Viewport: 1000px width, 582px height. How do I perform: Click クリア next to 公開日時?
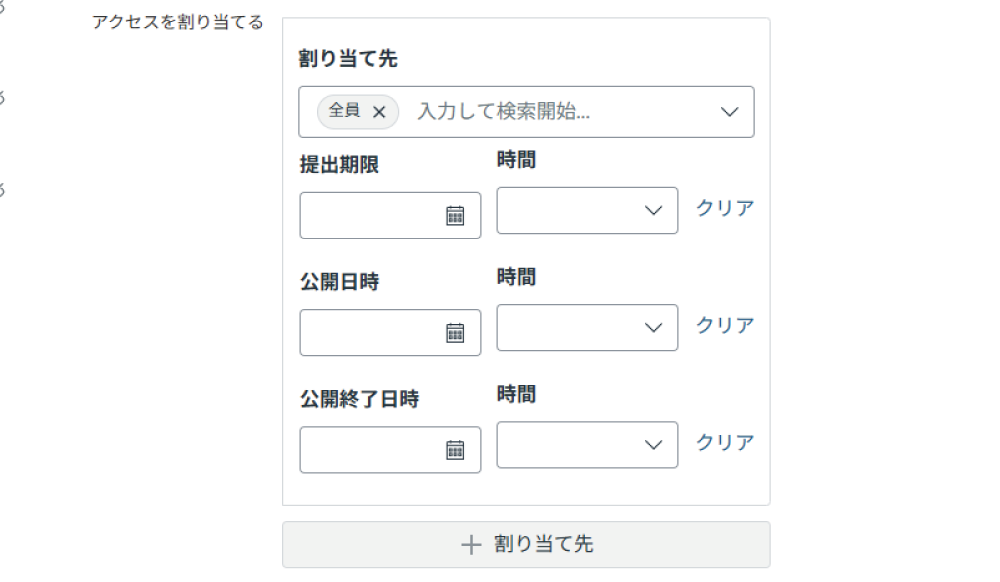(725, 325)
